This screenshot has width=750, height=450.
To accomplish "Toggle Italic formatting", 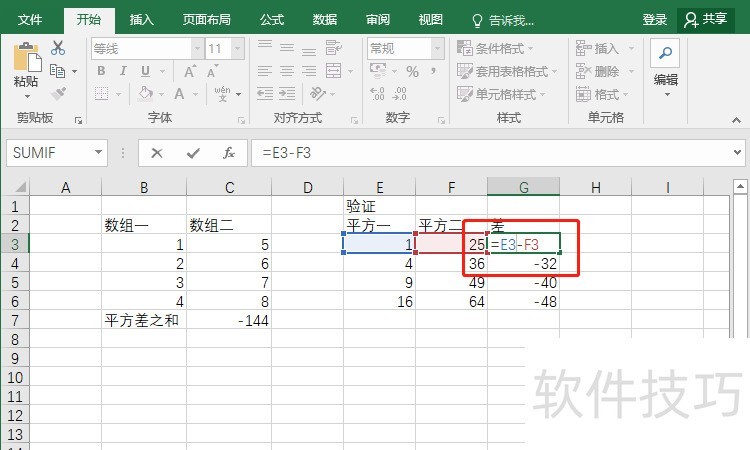I will tap(123, 71).
